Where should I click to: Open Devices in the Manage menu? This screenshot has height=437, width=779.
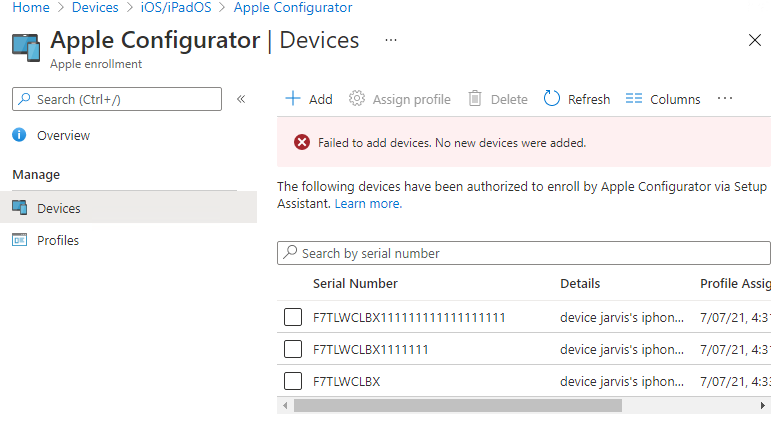pyautogui.click(x=58, y=208)
